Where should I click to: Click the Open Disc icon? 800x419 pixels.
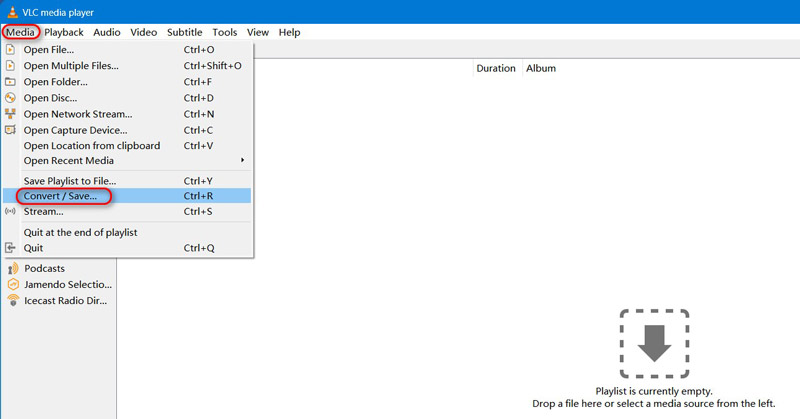(x=10, y=97)
